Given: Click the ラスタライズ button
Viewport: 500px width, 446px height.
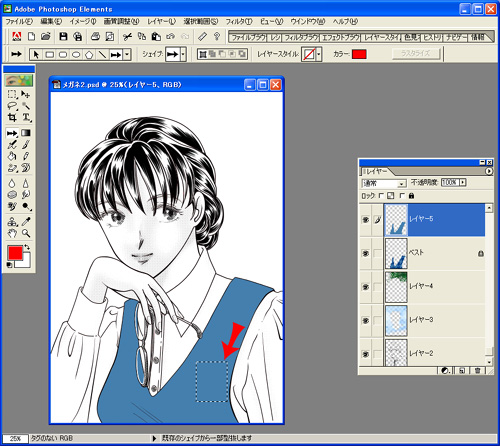Looking at the screenshot, I should pyautogui.click(x=416, y=54).
